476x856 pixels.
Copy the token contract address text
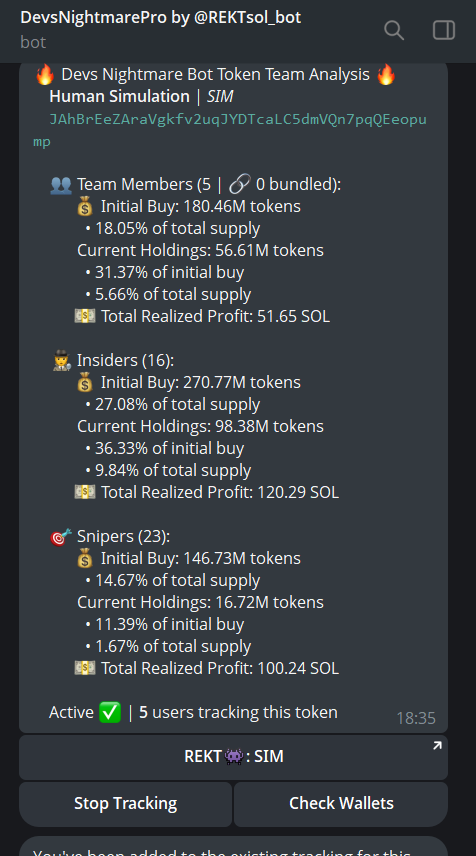230,130
